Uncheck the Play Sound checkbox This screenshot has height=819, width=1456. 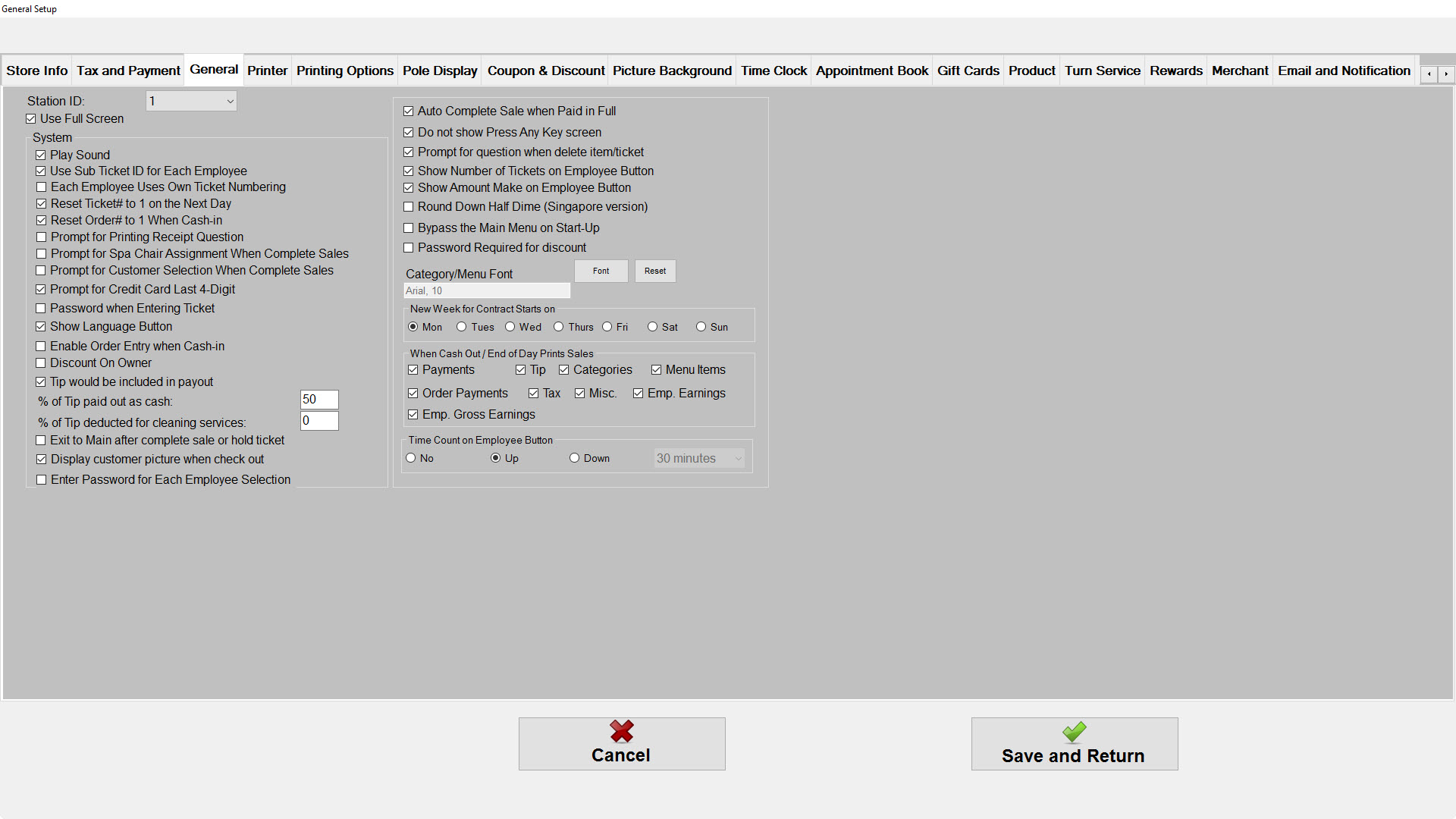click(x=41, y=155)
